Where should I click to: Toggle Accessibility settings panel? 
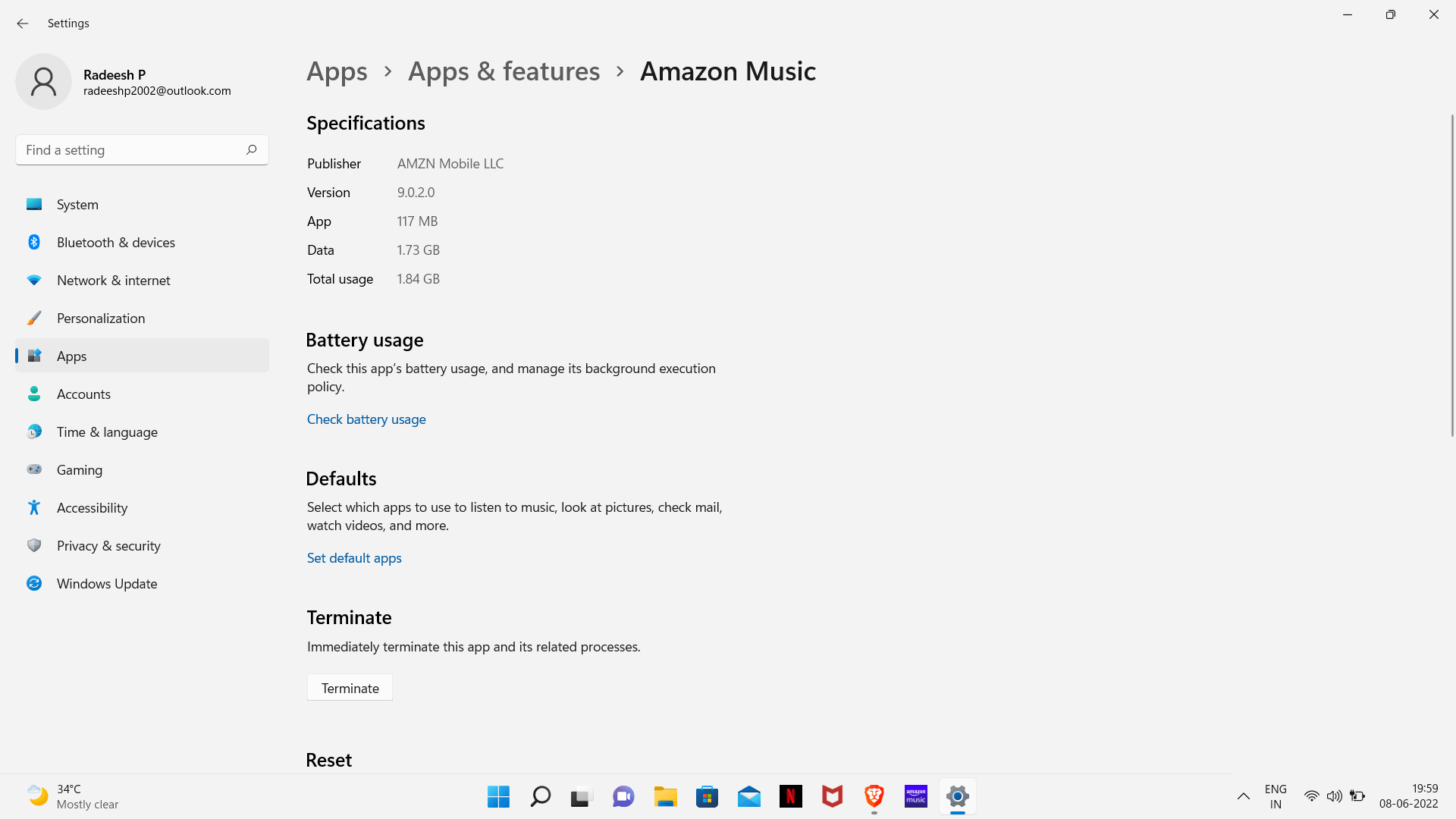point(92,507)
